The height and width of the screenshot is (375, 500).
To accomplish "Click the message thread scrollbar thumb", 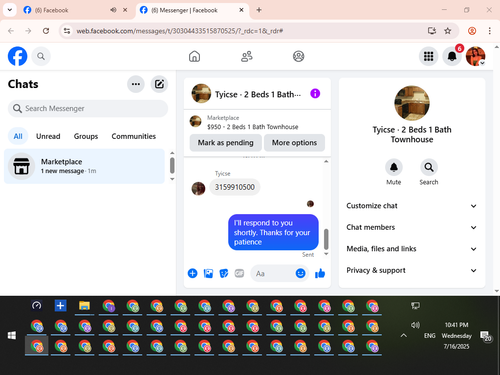I will point(326,239).
